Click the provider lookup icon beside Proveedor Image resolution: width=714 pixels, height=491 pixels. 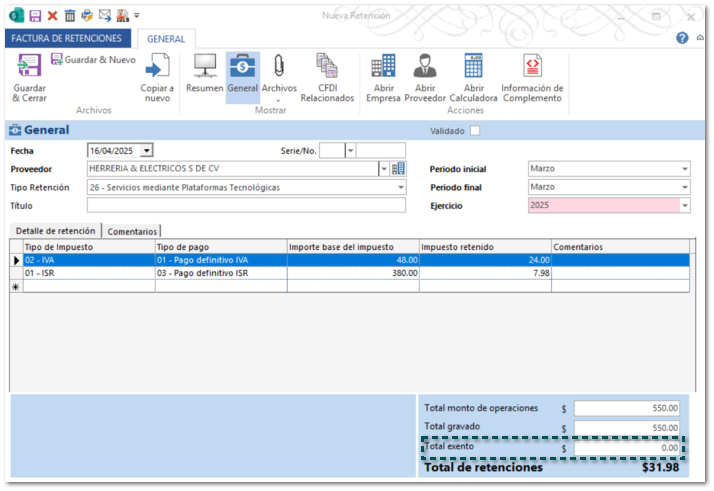point(398,169)
